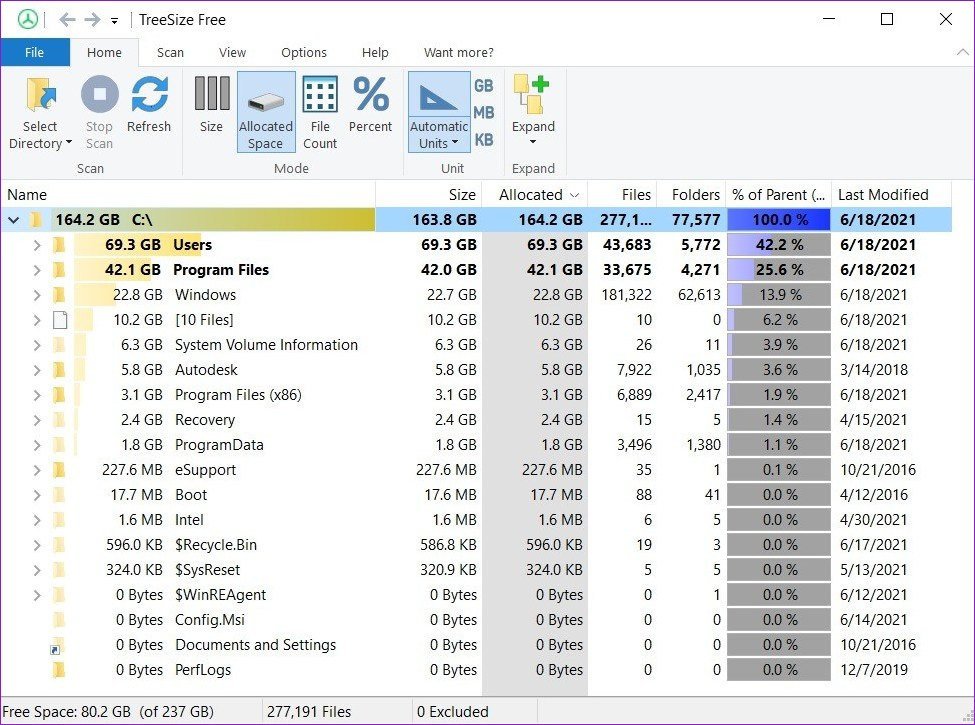Refresh the scan results
The image size is (975, 725).
(x=149, y=95)
